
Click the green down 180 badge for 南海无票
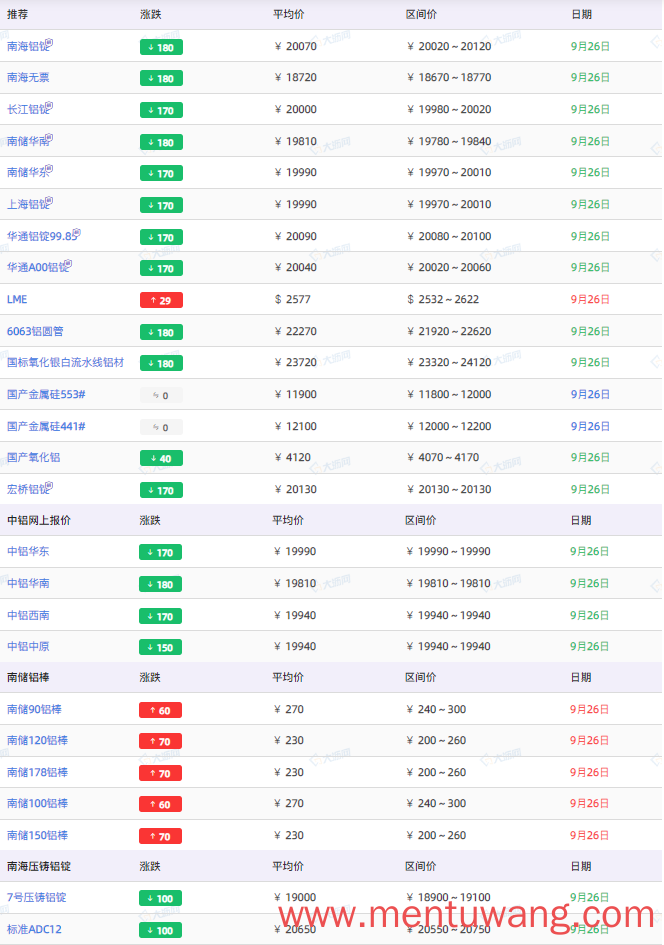click(161, 78)
